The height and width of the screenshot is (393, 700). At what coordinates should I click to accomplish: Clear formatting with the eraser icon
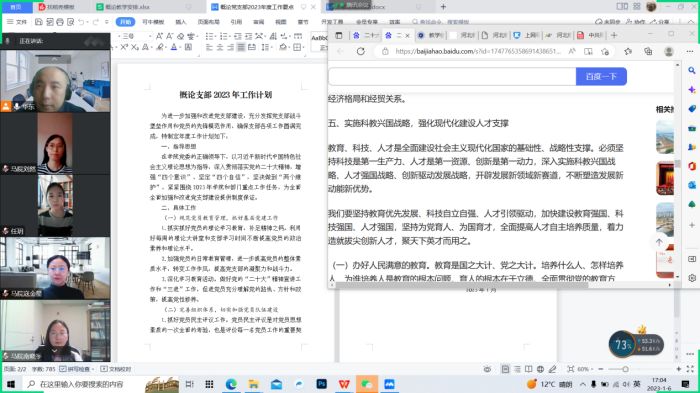pos(181,36)
